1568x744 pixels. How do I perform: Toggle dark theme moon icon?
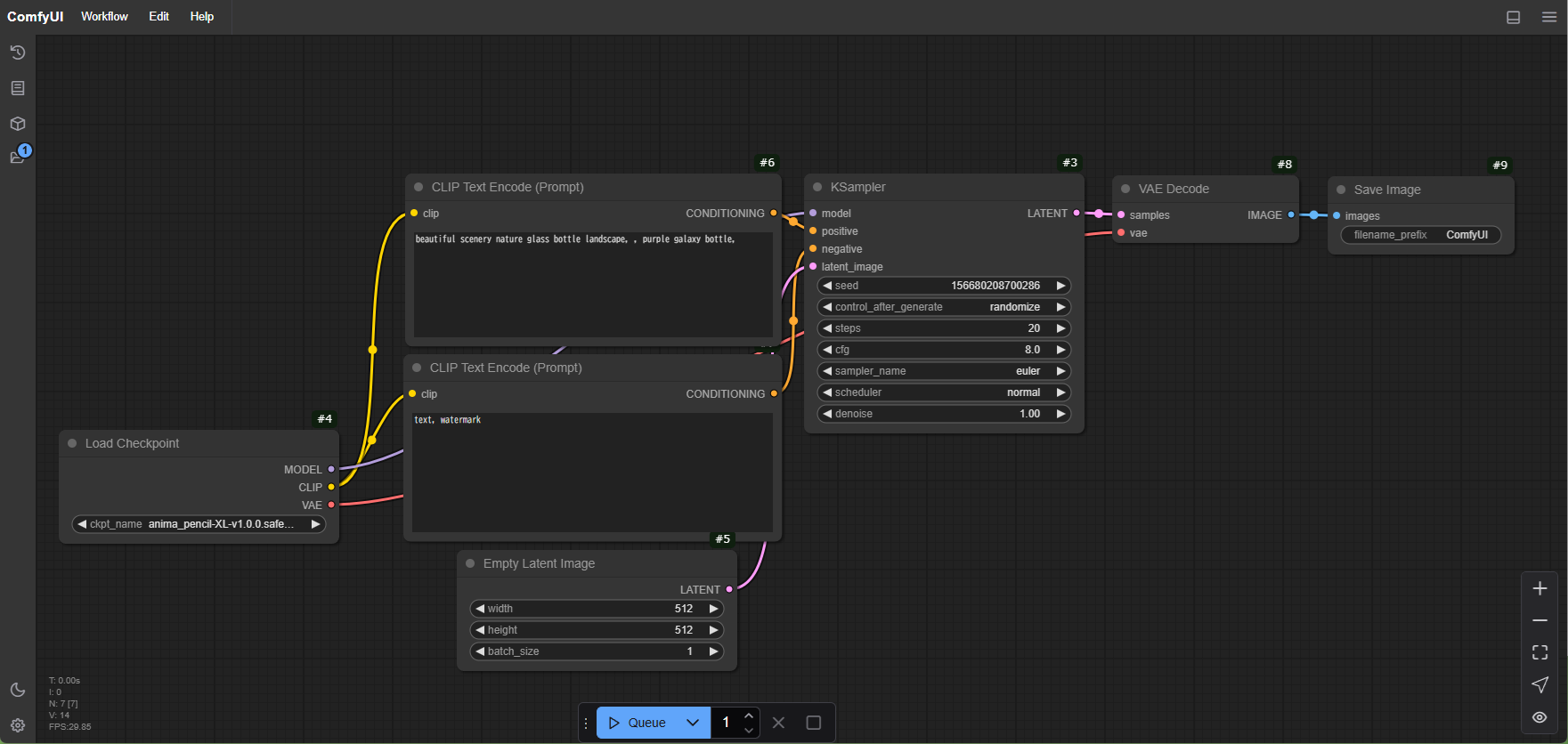click(18, 690)
